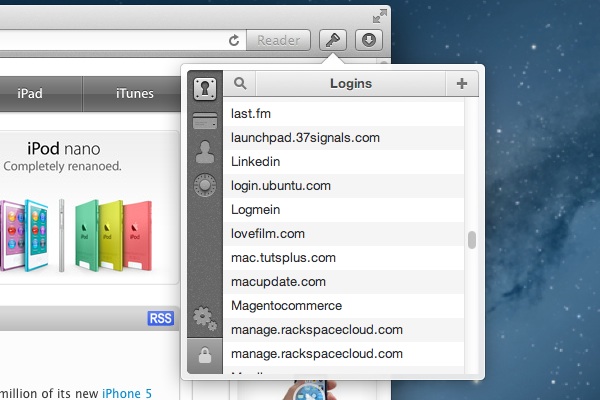
Task: Open the credit card Wallet sidebar icon
Action: [205, 121]
